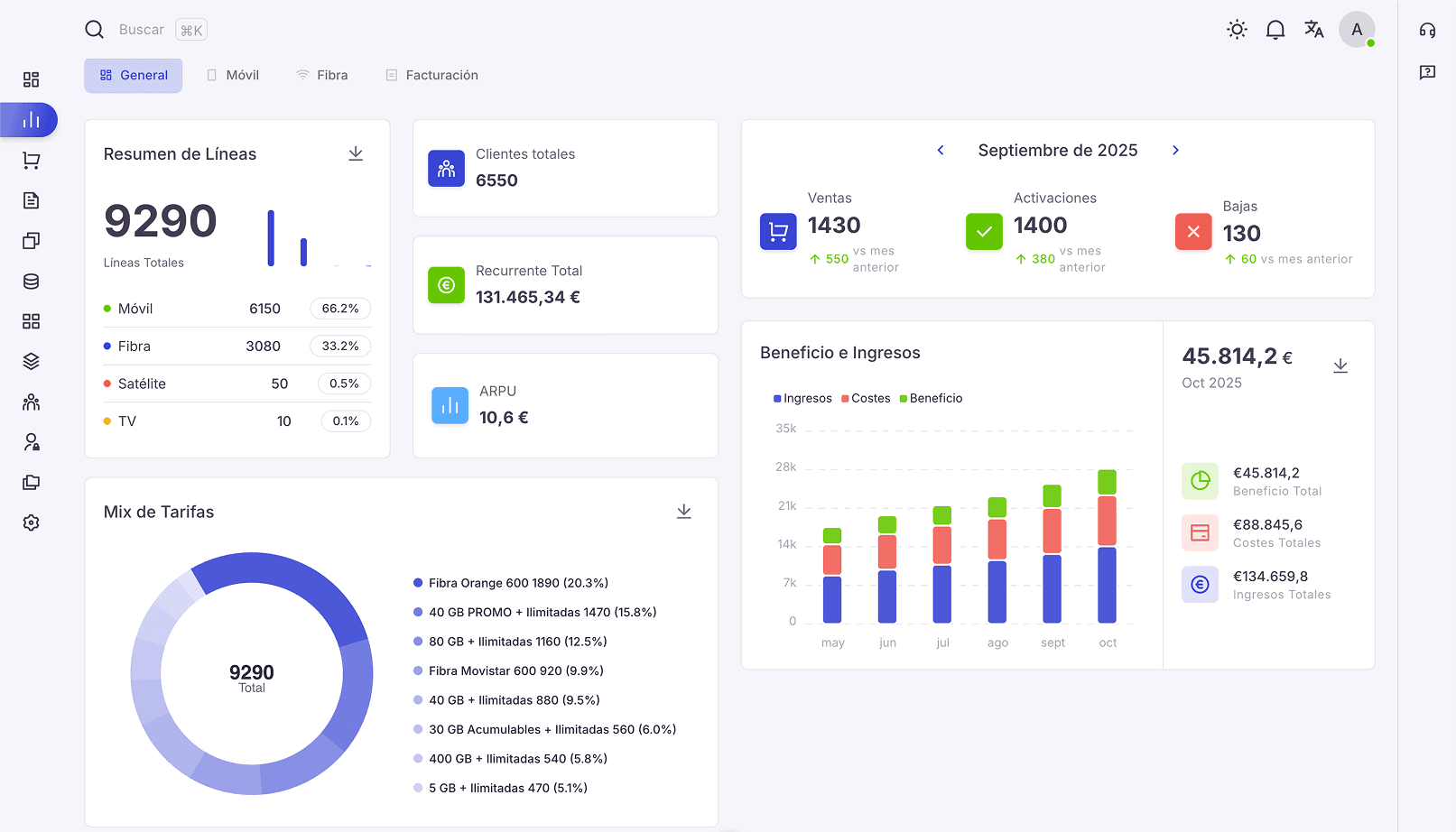Open the language translation selector

[x=1313, y=30]
